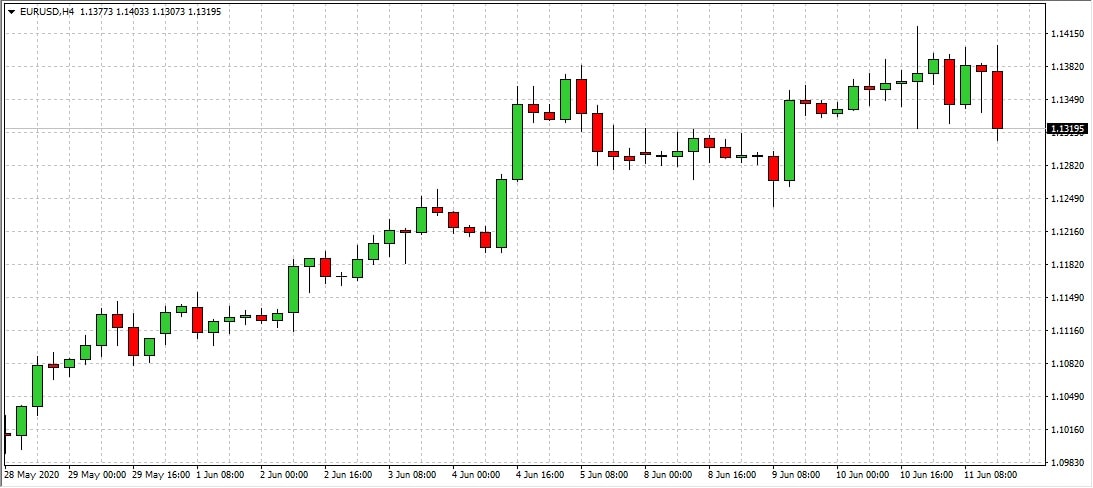Image resolution: width=1093 pixels, height=488 pixels.
Task: Click the 1.11820 price axis label
Action: coord(1067,265)
